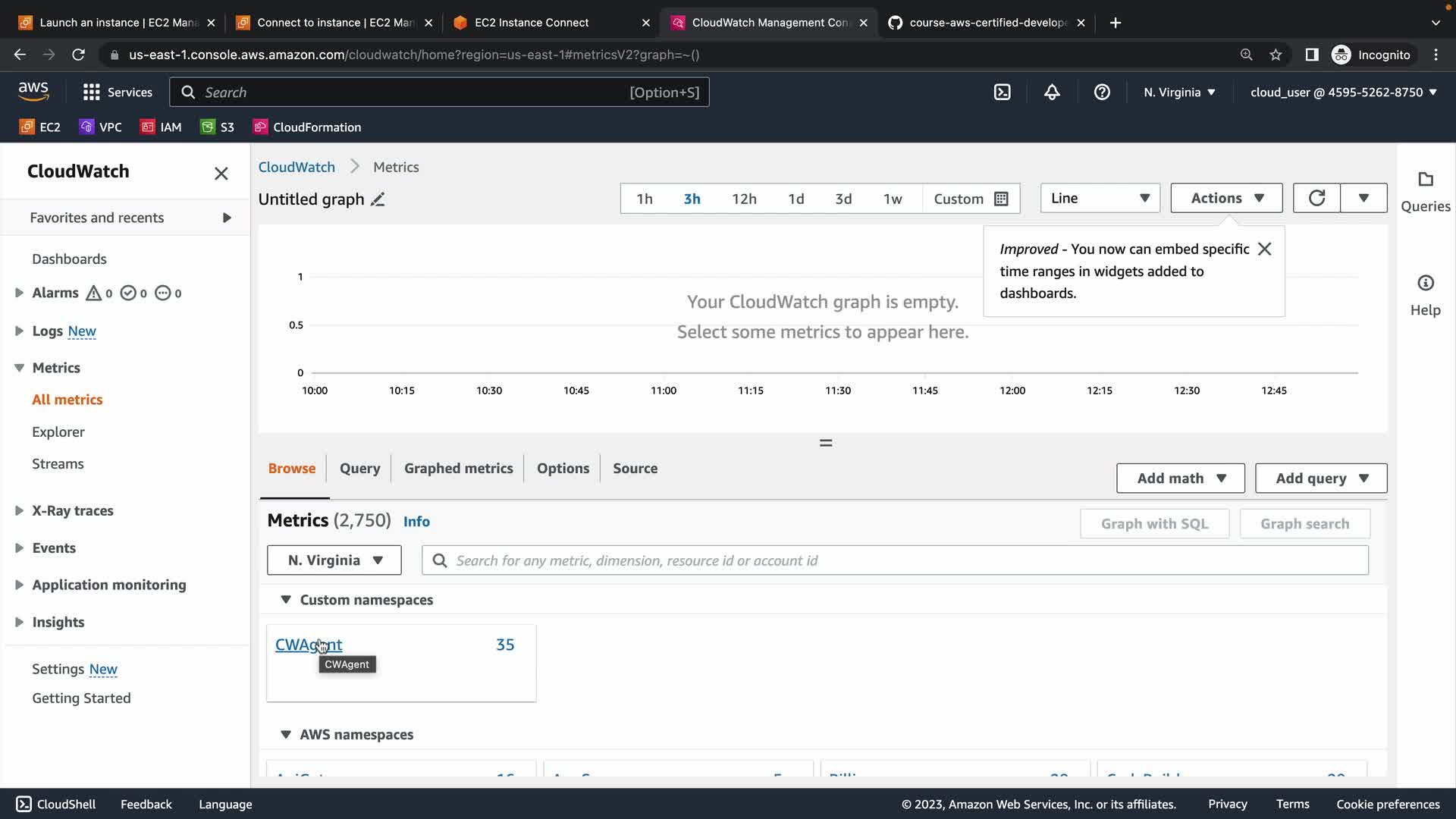Open the AWS Services grid menu
The width and height of the screenshot is (1456, 819).
[92, 93]
